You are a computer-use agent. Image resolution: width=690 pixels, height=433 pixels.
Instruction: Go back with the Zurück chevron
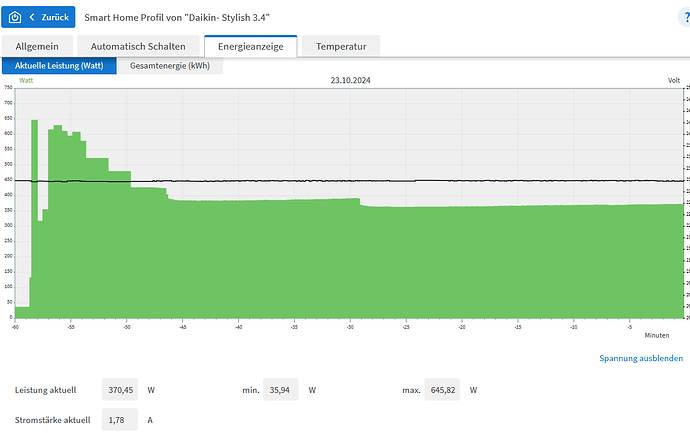(x=32, y=17)
